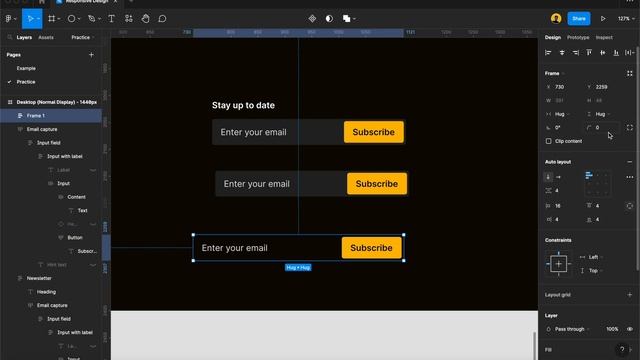Click the user avatar
Screen dimensions: 640x360
(556, 18)
